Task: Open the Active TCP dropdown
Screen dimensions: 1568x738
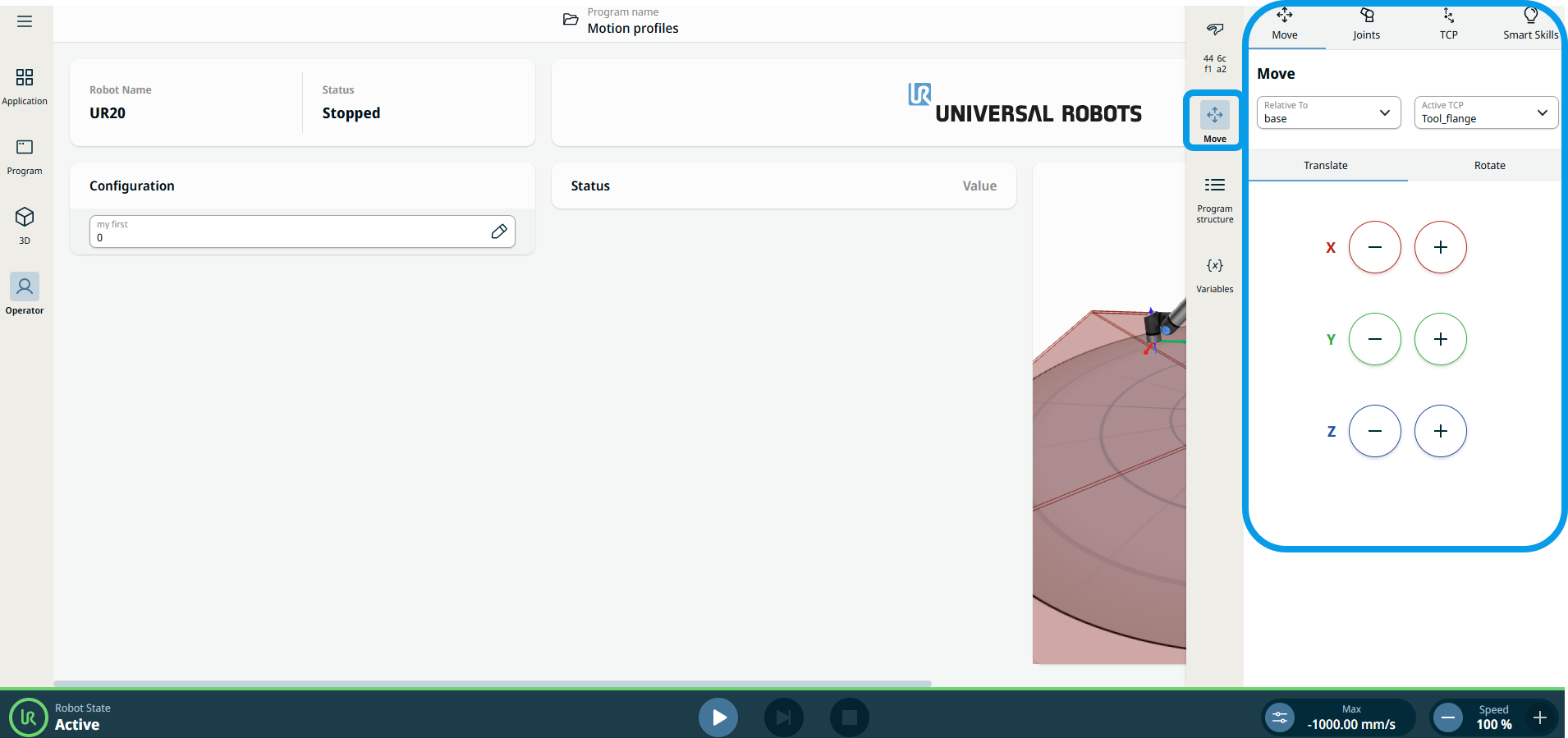Action: pyautogui.click(x=1485, y=112)
